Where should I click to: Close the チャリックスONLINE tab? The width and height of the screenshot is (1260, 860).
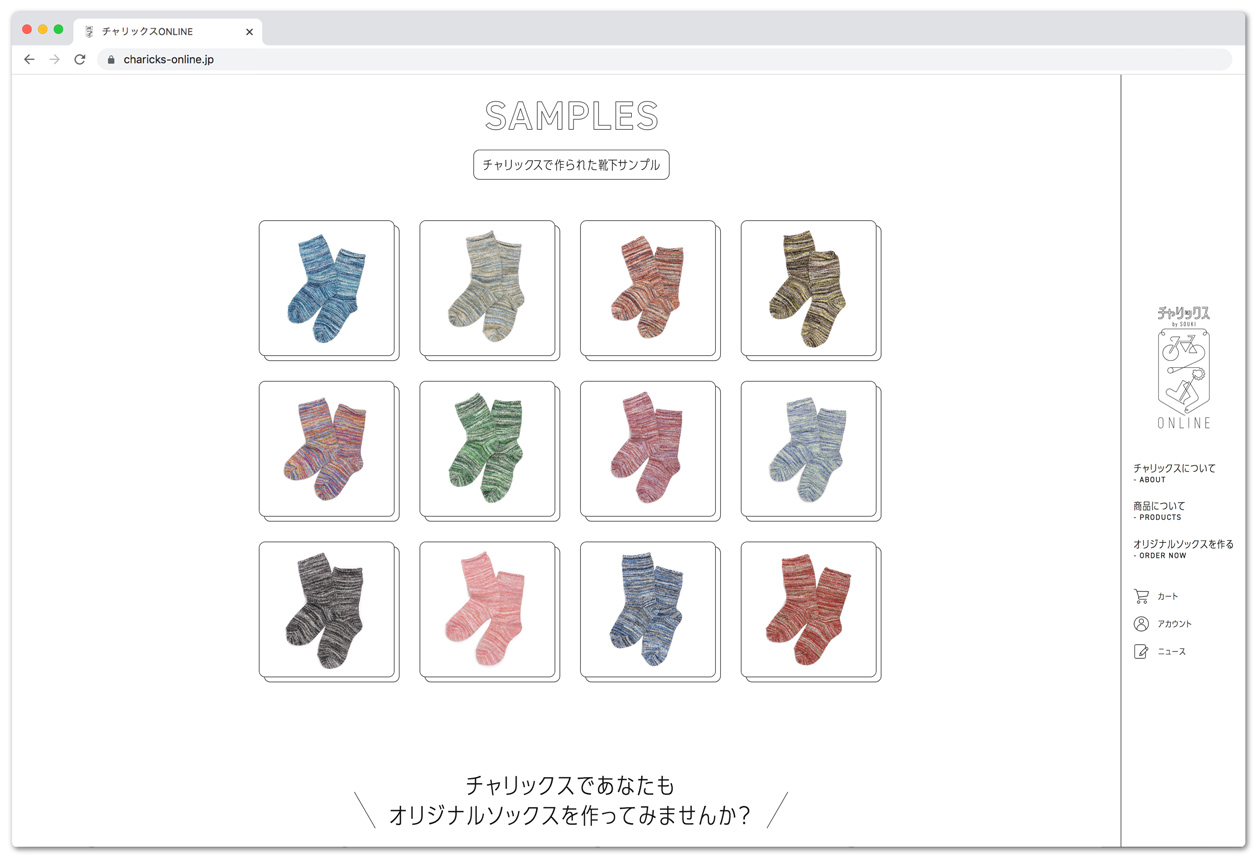(249, 32)
